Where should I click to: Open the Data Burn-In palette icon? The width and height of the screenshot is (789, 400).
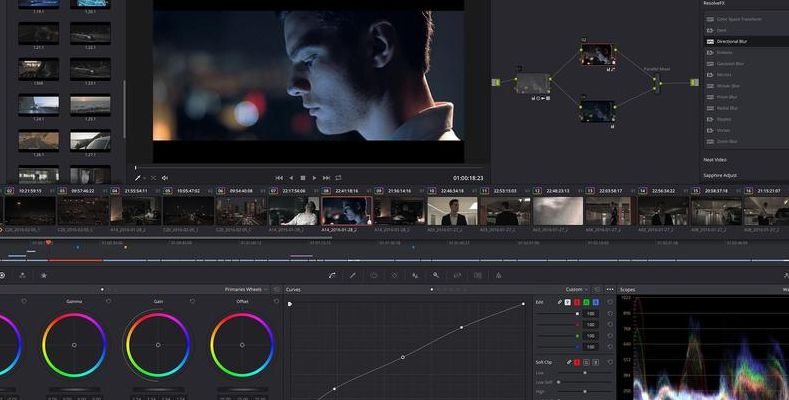[x=499, y=275]
